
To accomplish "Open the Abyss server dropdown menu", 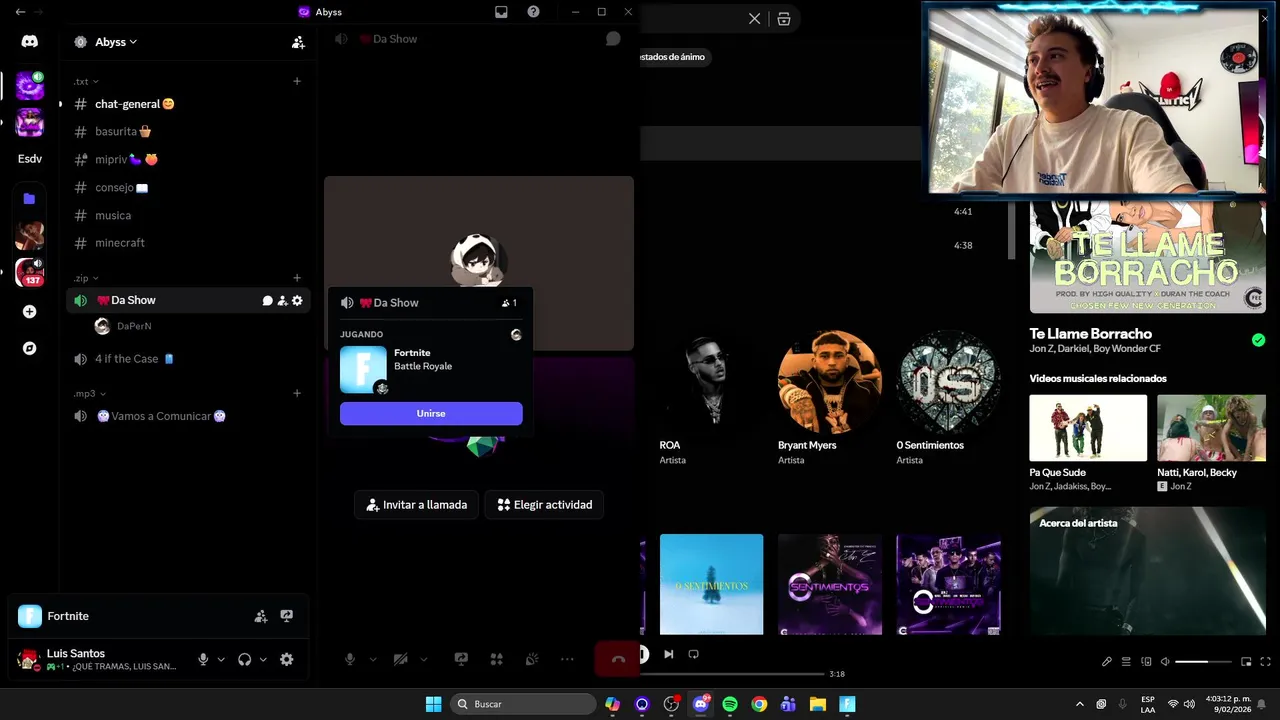I will [x=116, y=42].
